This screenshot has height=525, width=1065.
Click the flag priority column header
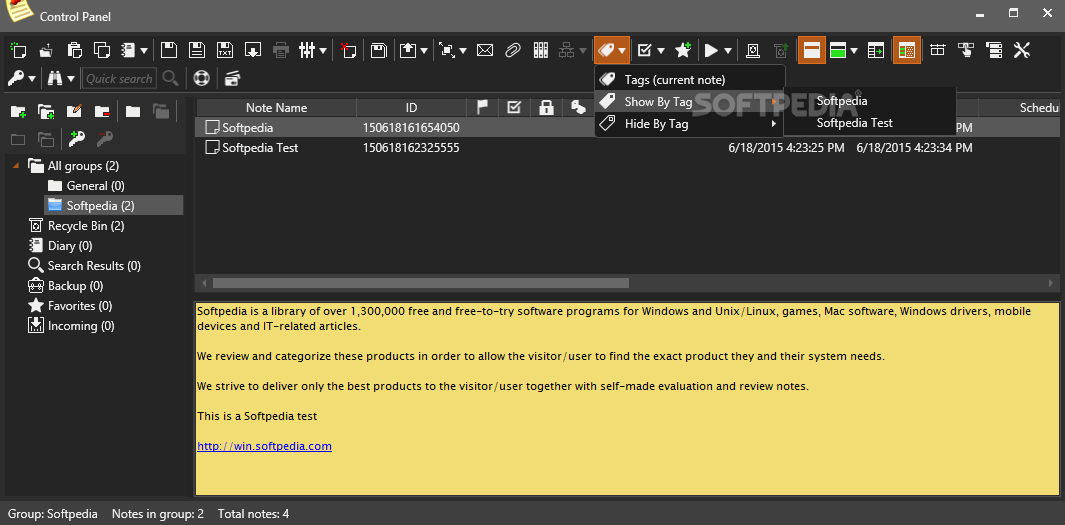click(483, 107)
